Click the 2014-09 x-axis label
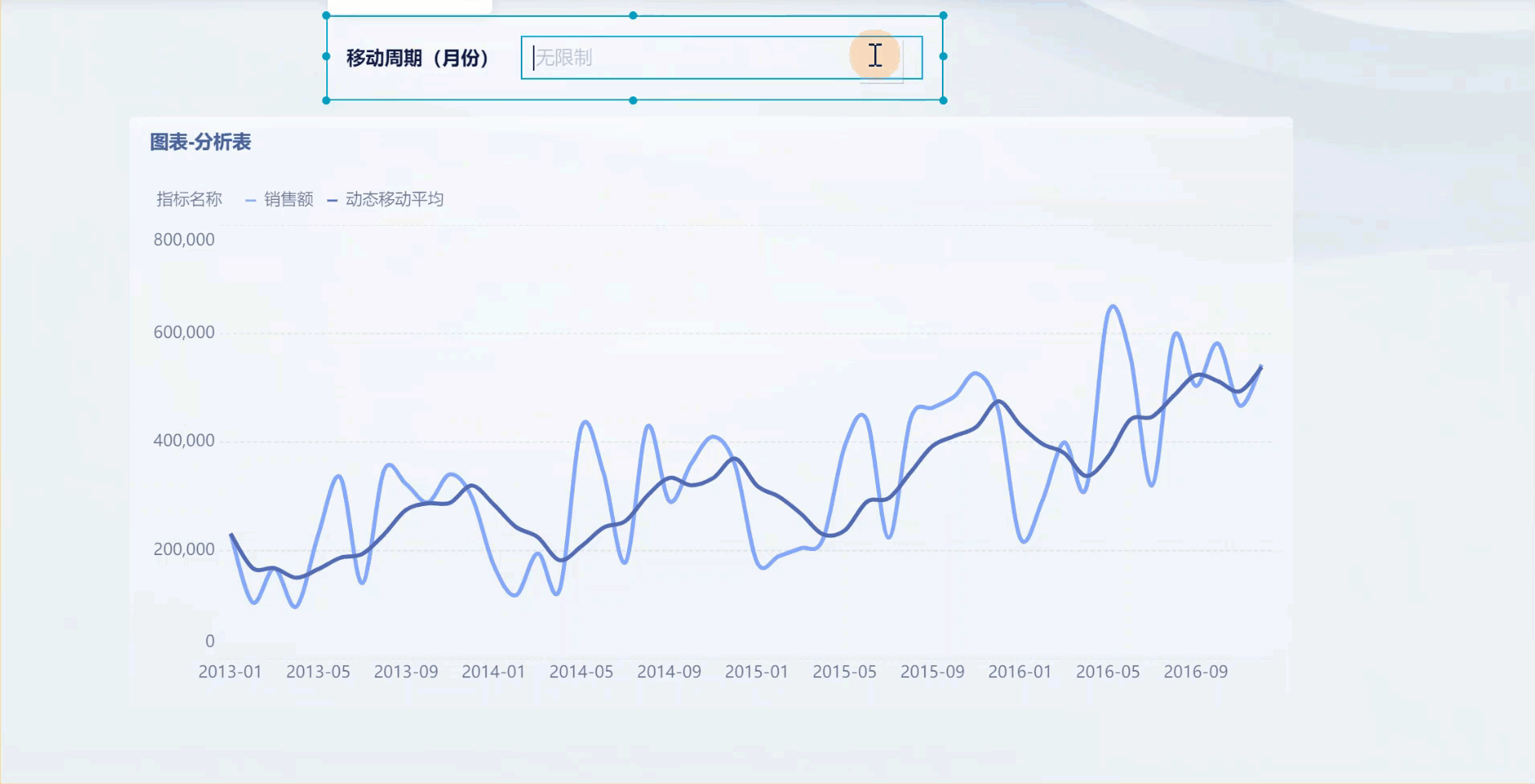This screenshot has height=784, width=1535. [x=669, y=672]
